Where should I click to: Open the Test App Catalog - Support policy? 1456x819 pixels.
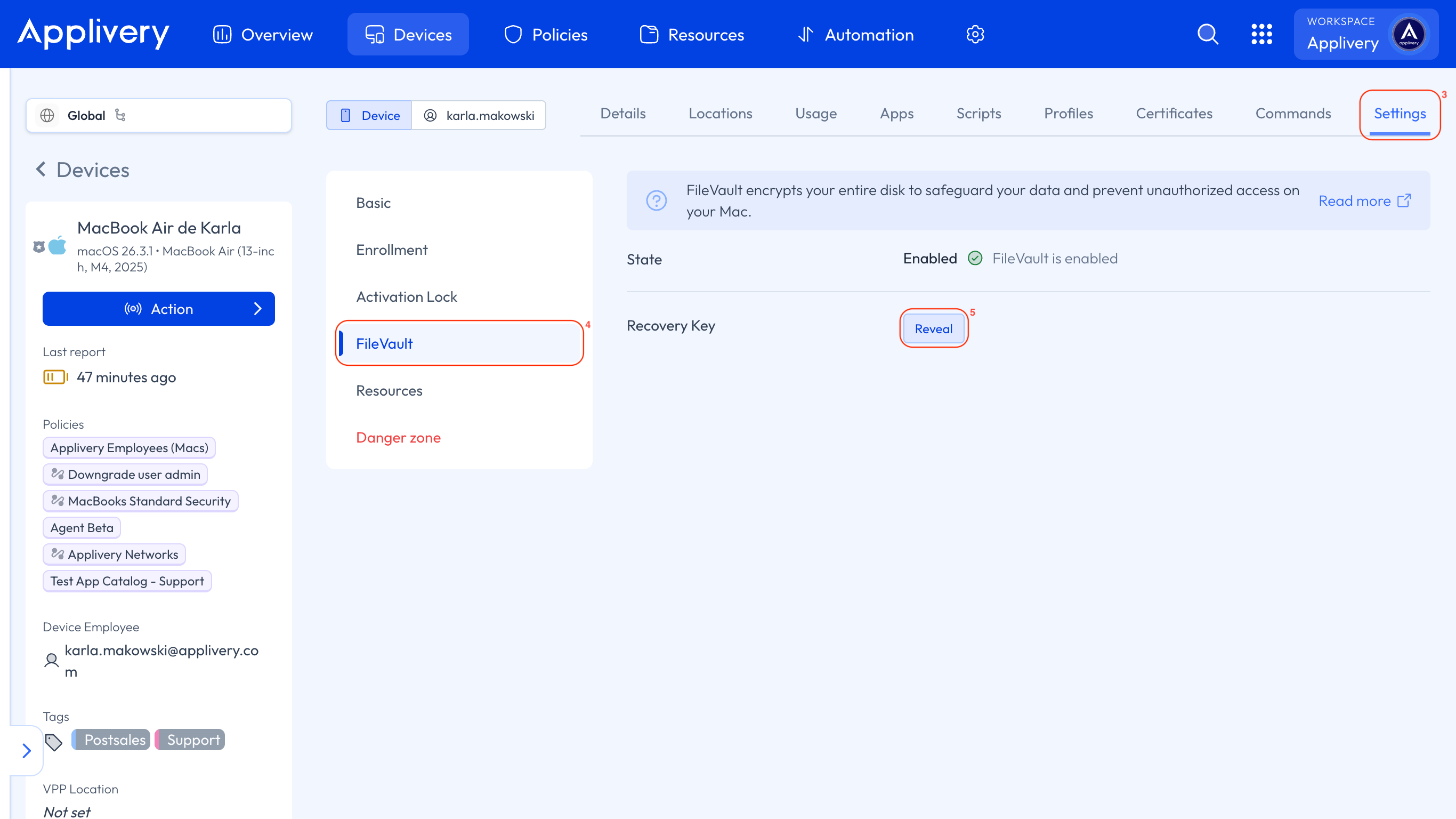click(x=127, y=581)
